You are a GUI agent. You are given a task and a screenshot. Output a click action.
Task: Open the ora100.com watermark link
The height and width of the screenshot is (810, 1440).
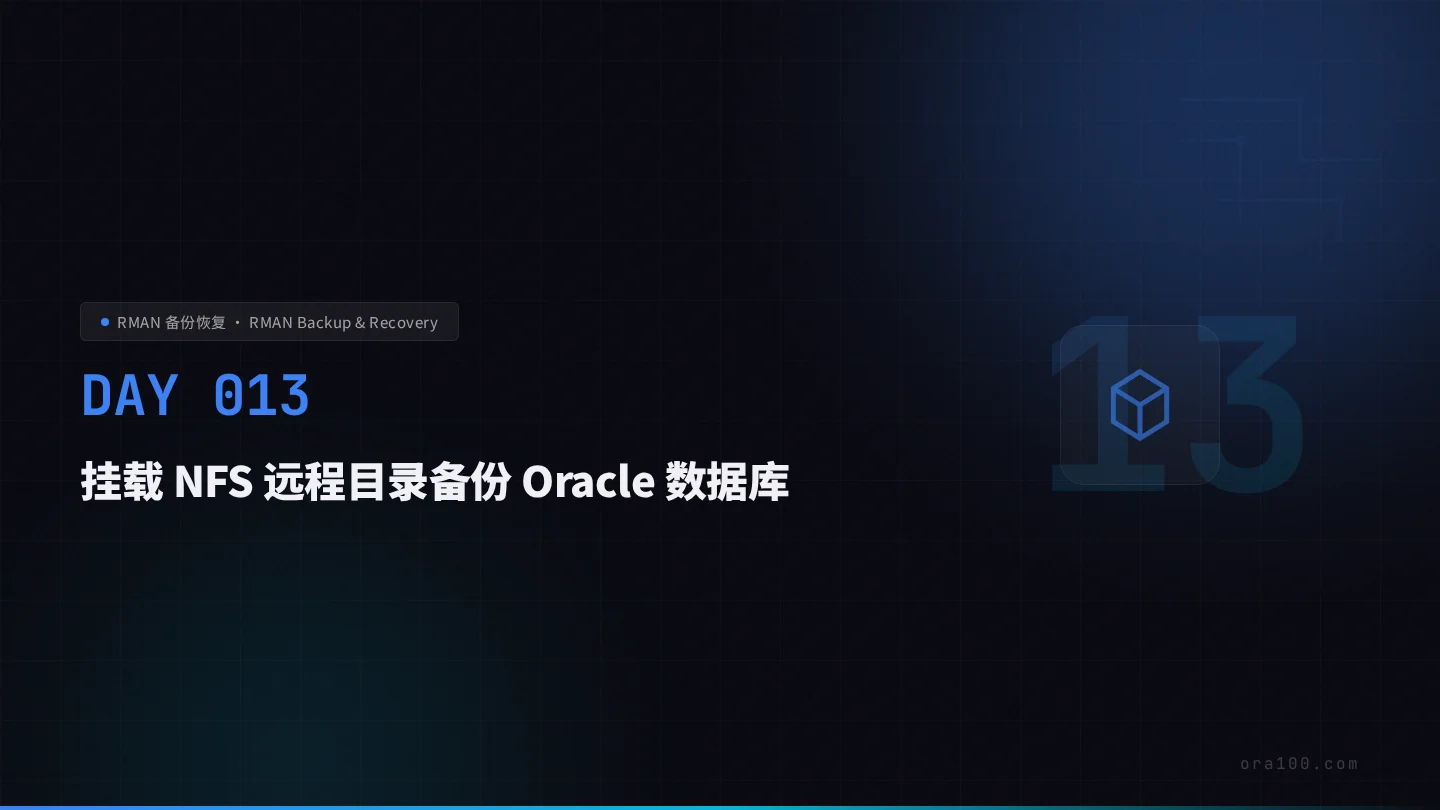click(1298, 764)
